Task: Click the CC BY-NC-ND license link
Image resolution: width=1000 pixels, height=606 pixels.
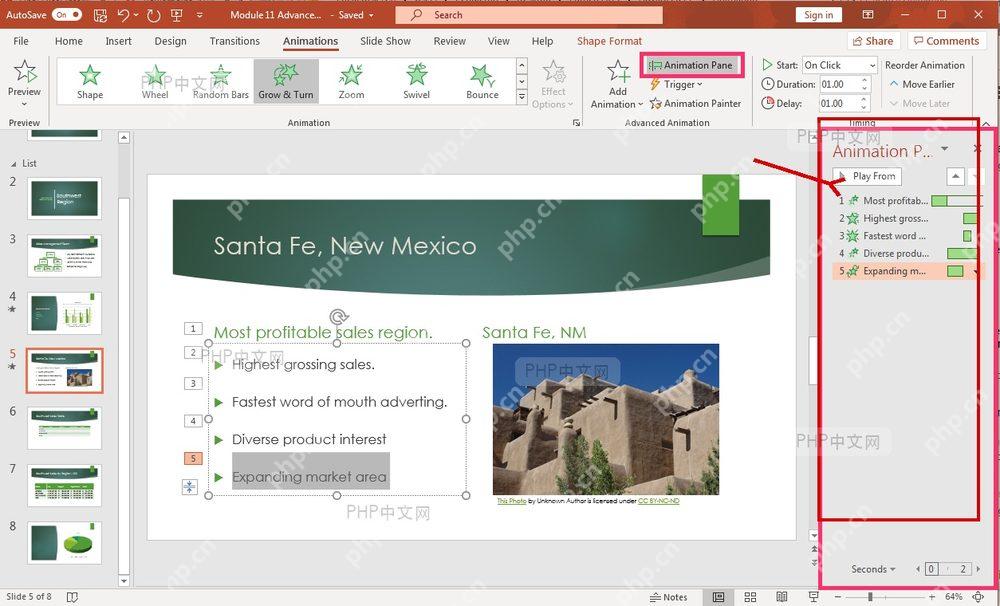Action: pos(659,501)
